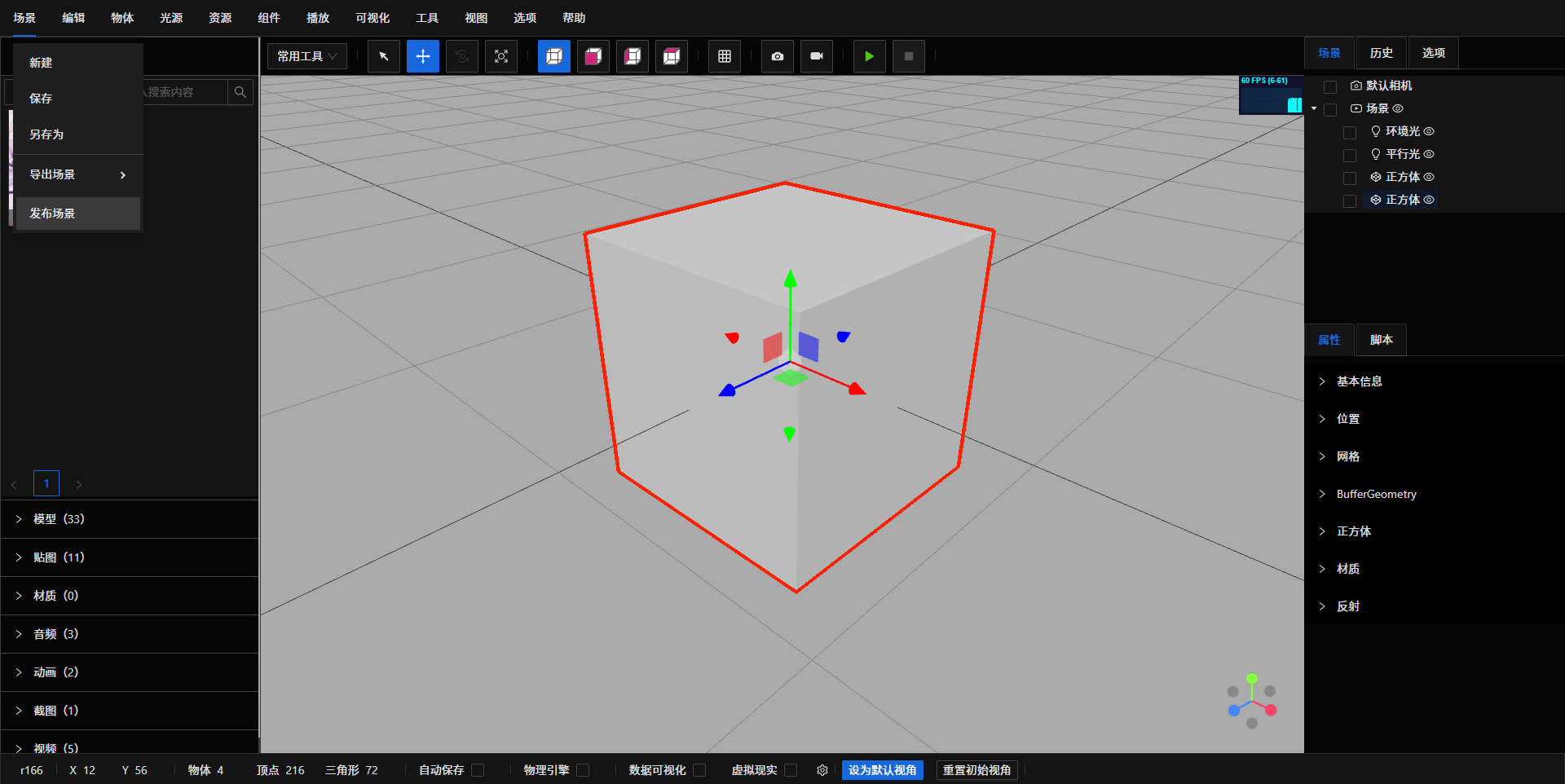Screen dimensions: 1565x784
Task: Switch to perspective wireframe cube view
Action: 554,56
